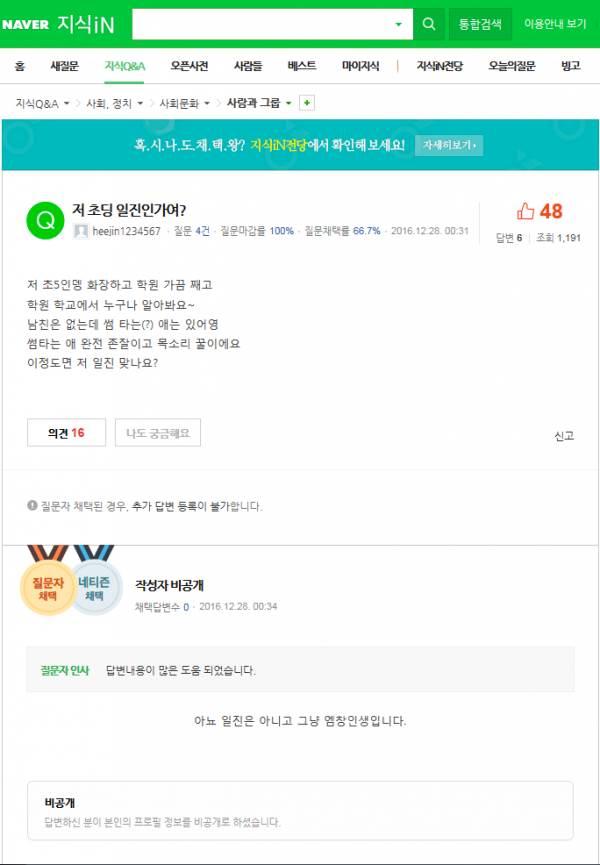This screenshot has width=600, height=865.
Task: Go to the 오픈사전 menu
Action: 189,66
